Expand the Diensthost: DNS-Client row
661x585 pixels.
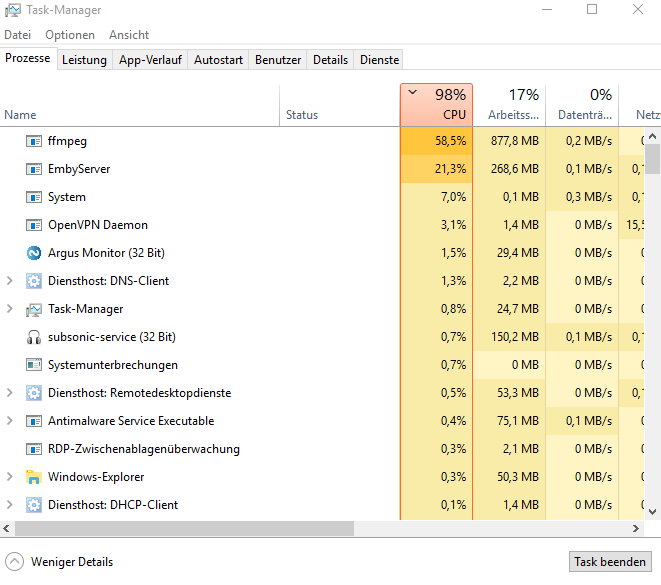coord(10,281)
